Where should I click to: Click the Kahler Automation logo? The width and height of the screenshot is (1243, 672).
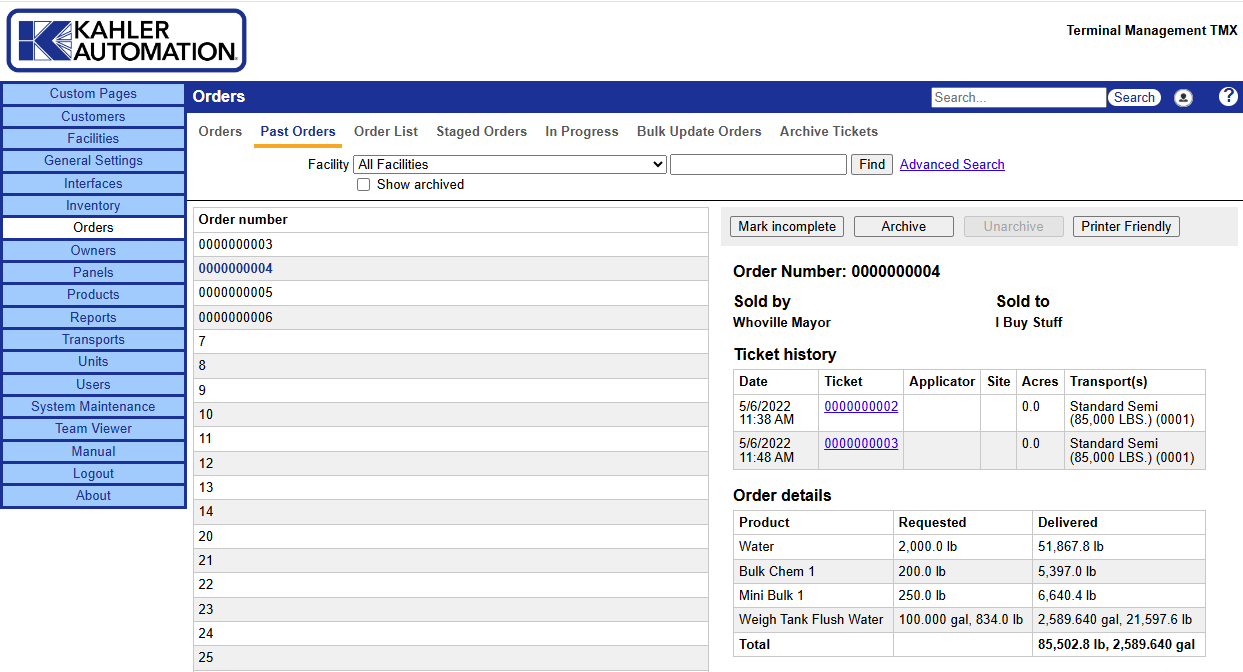[127, 41]
